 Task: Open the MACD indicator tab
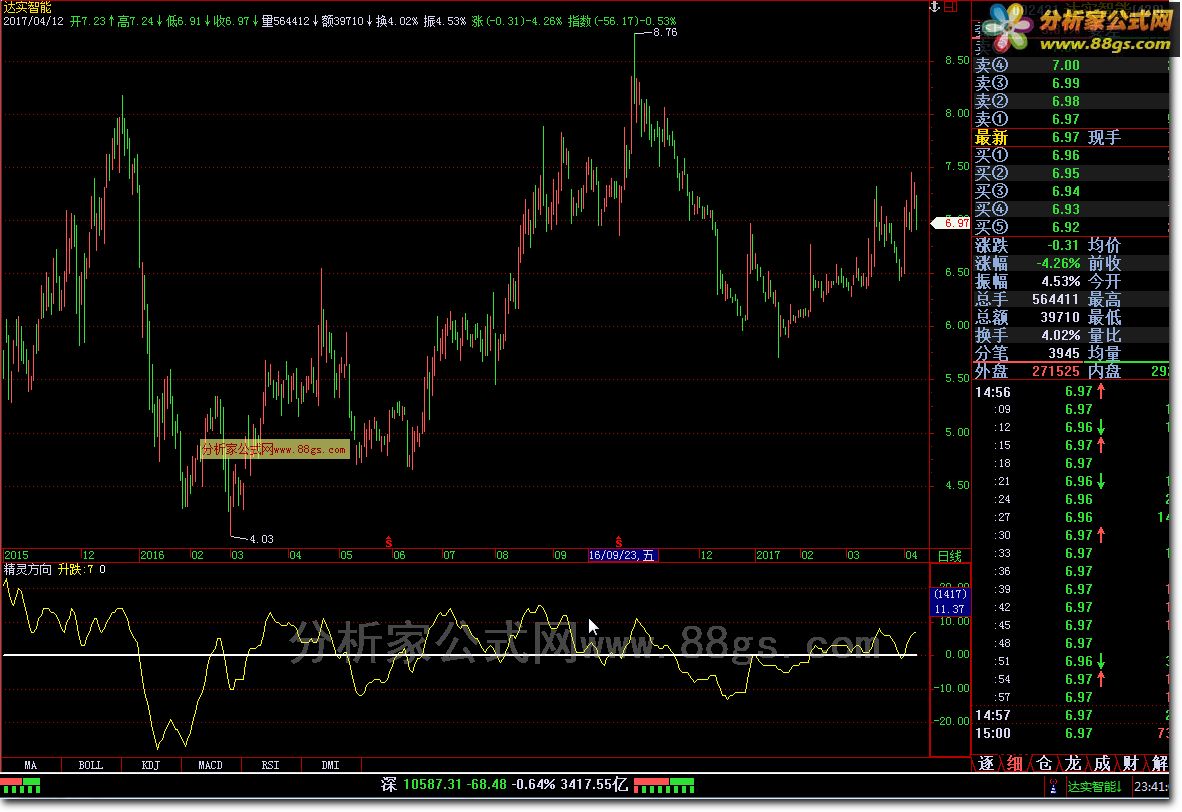[210, 765]
